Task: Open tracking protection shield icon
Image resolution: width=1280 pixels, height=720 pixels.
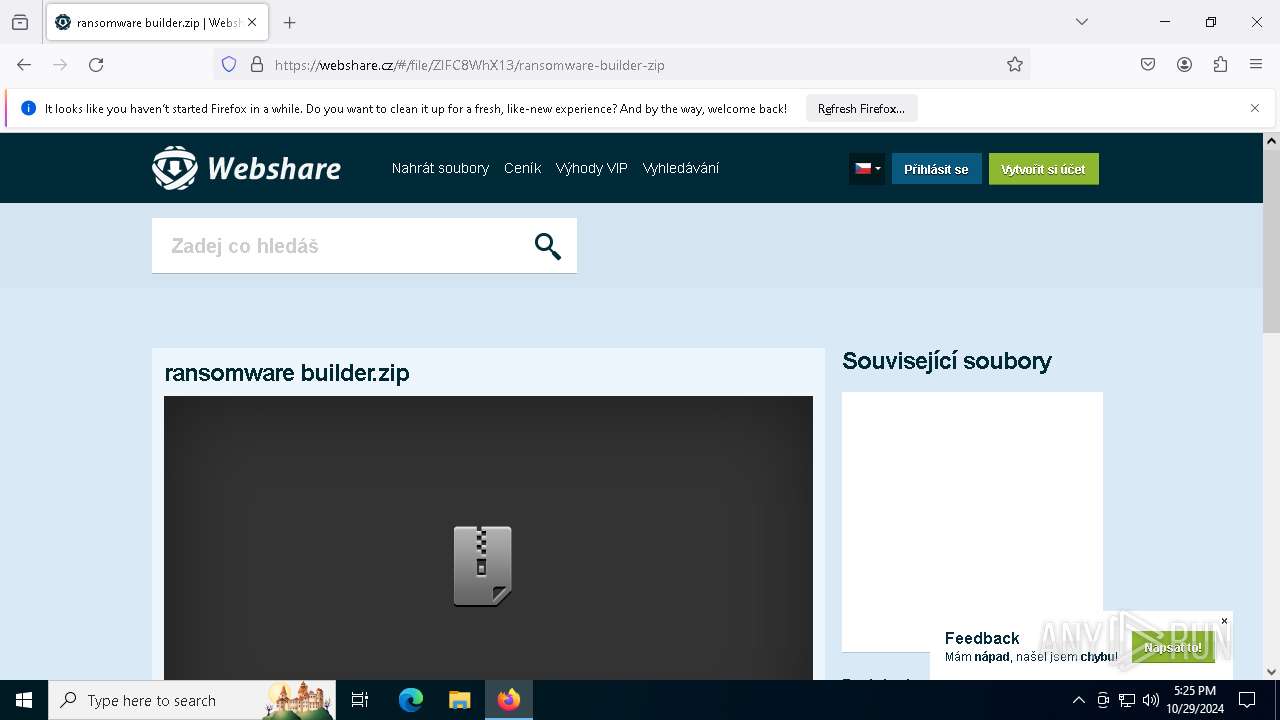Action: (229, 65)
